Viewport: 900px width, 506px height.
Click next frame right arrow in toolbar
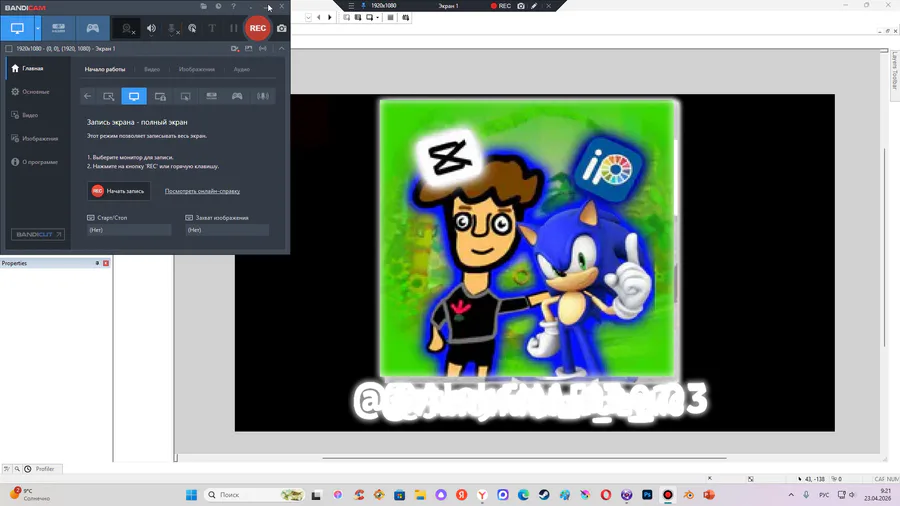pos(329,17)
